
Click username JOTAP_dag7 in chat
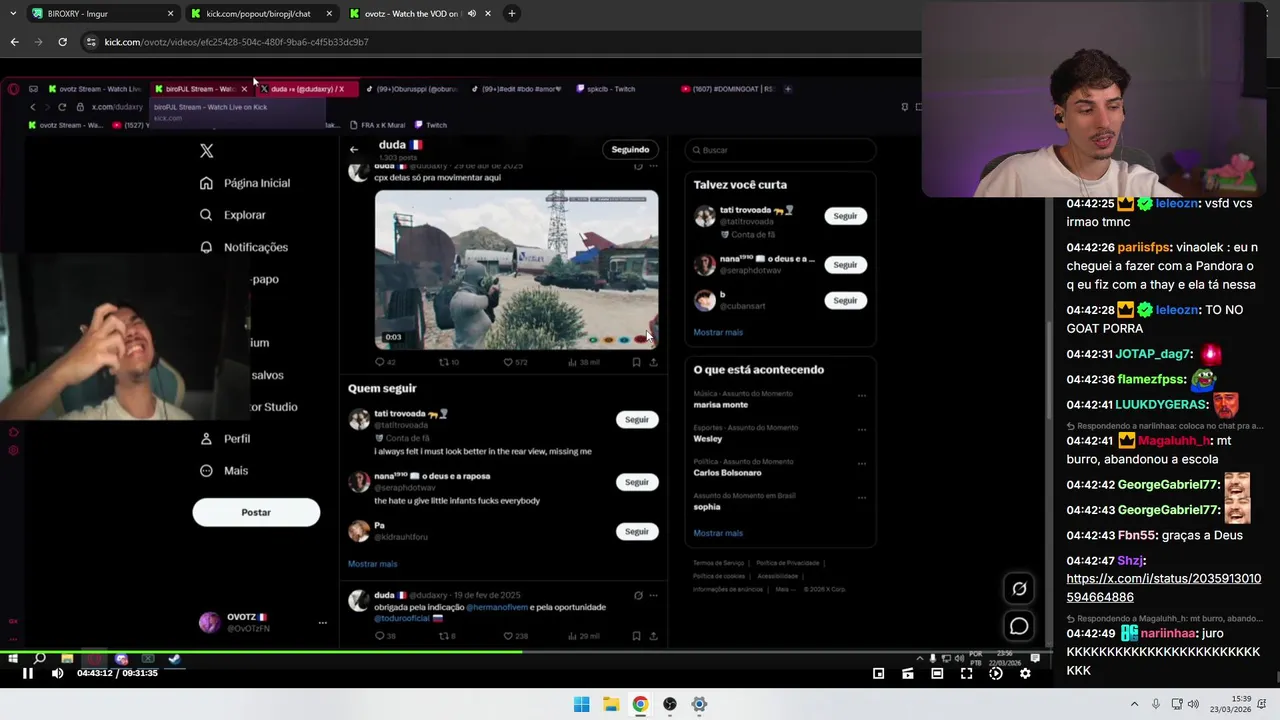pyautogui.click(x=1153, y=354)
